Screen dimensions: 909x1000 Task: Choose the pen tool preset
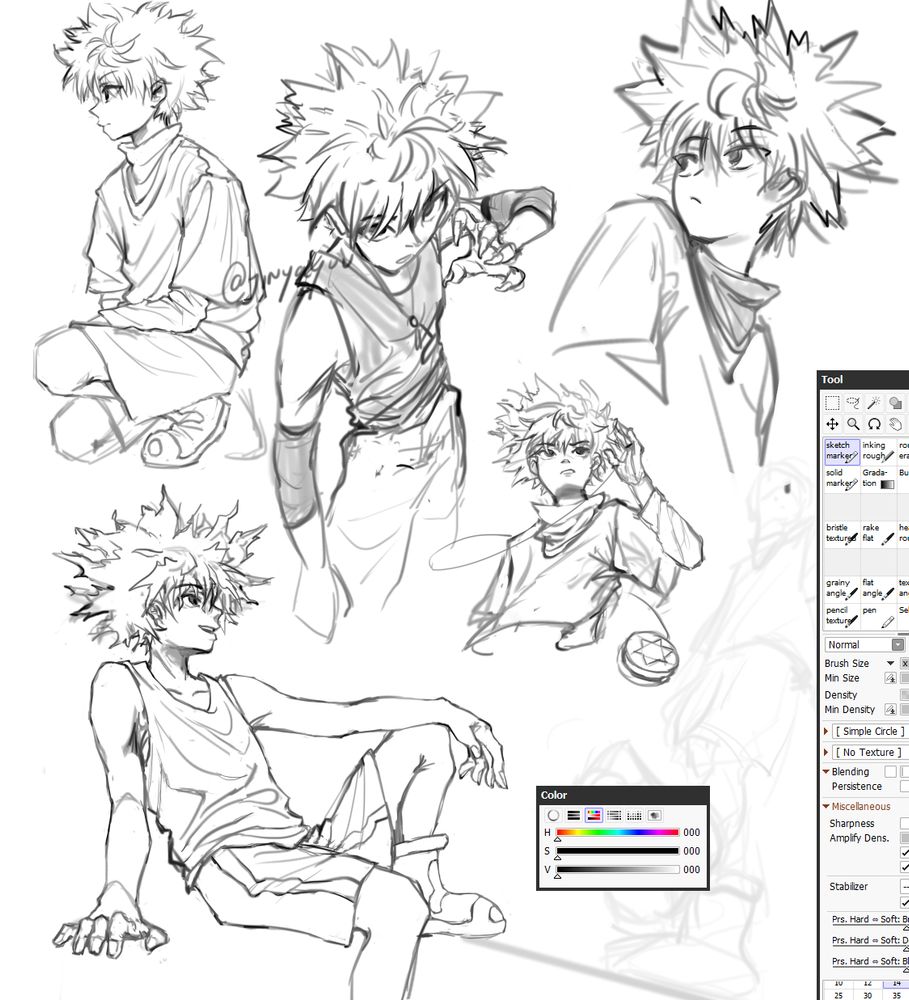(x=878, y=615)
